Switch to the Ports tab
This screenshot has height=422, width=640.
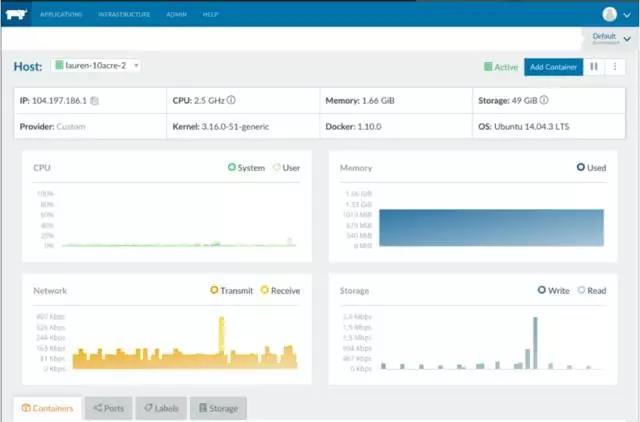pyautogui.click(x=108, y=408)
